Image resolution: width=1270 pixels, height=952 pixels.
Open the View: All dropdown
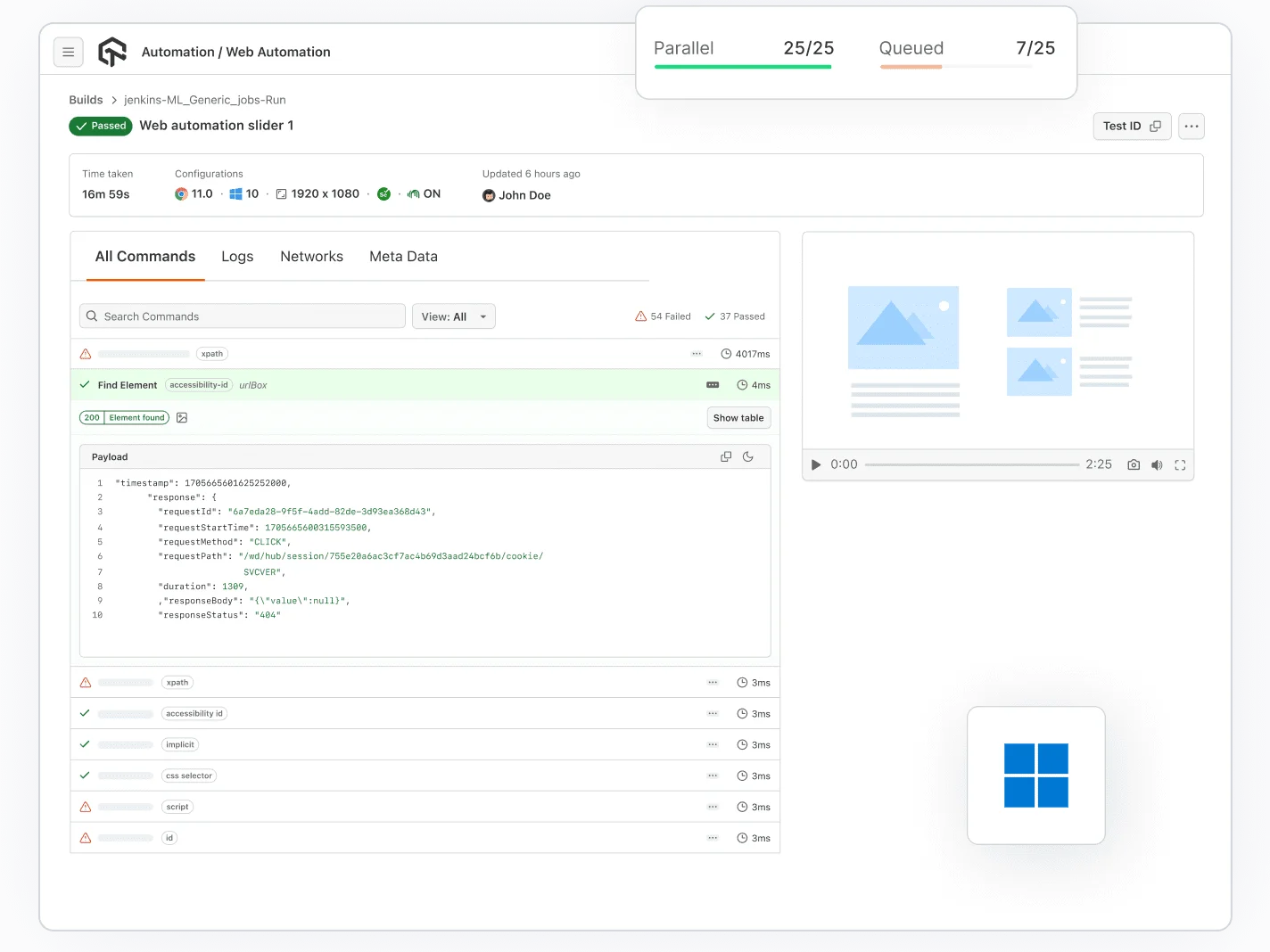(x=454, y=316)
